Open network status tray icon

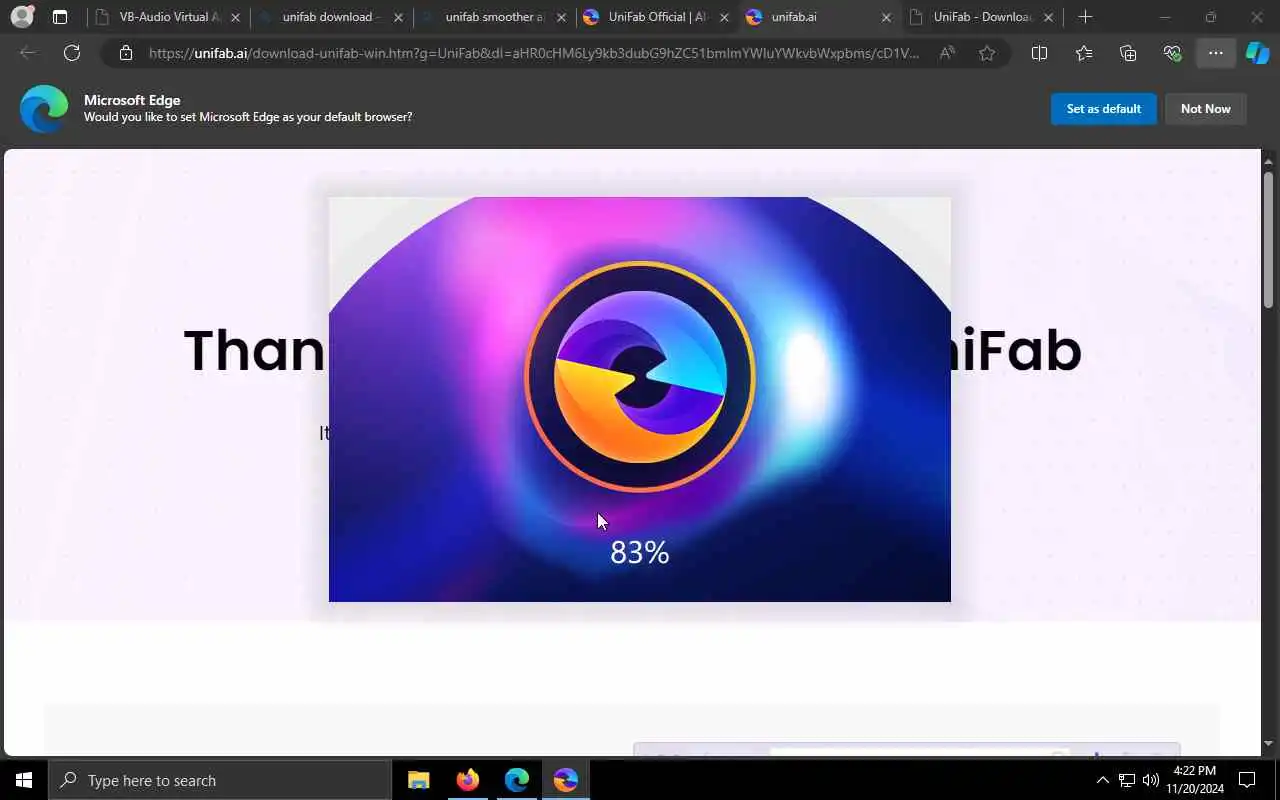[x=1126, y=780]
